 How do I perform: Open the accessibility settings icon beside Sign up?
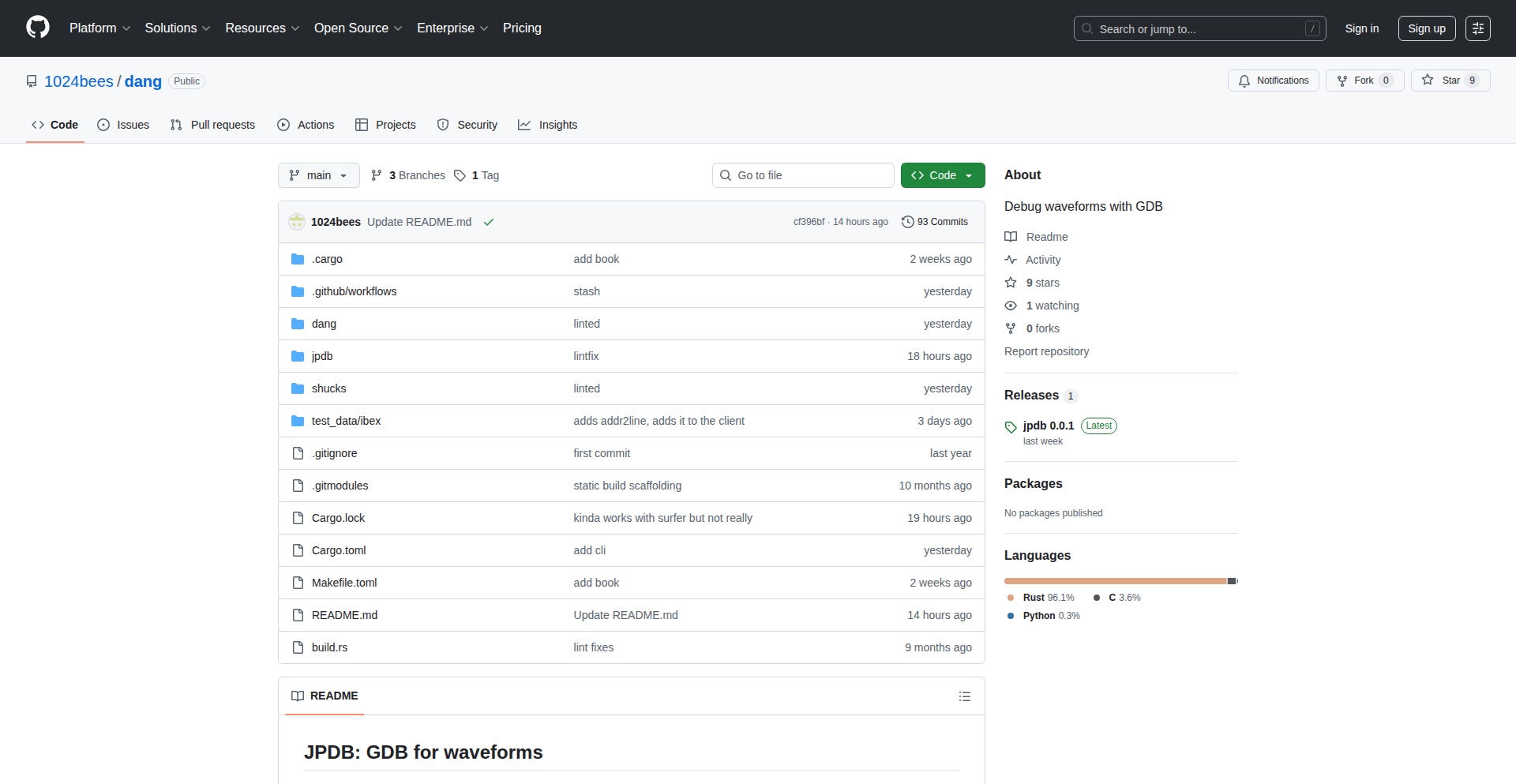1477,28
